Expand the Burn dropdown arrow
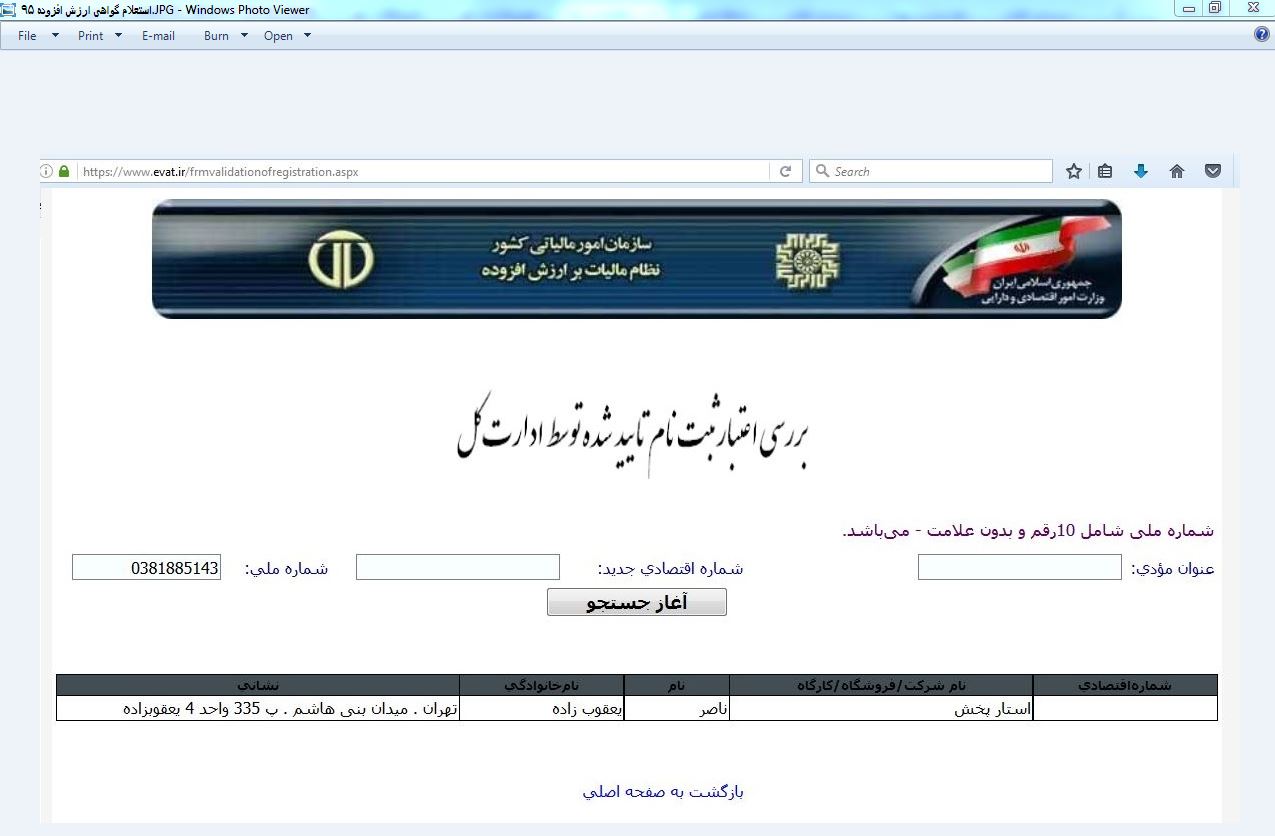Viewport: 1275px width, 836px height. pos(244,35)
